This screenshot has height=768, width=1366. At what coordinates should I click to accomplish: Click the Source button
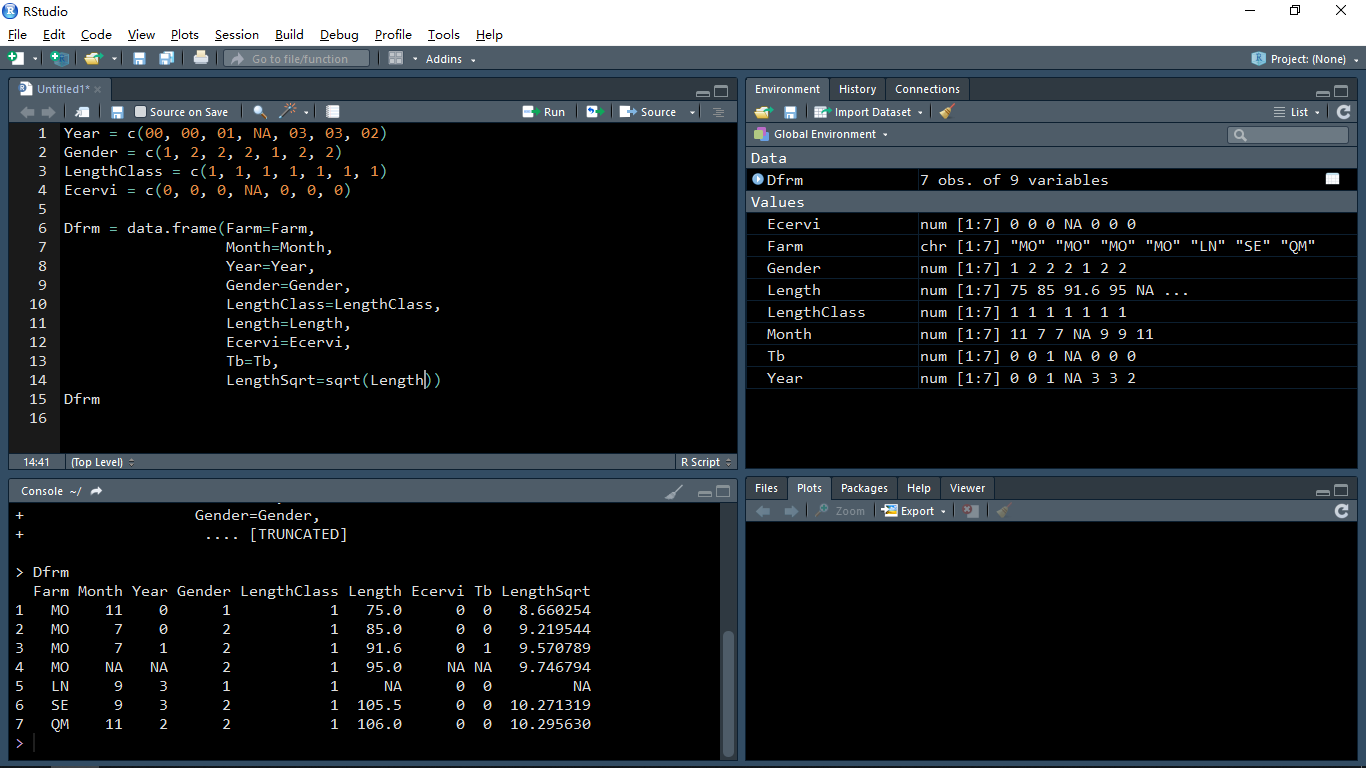tap(649, 112)
